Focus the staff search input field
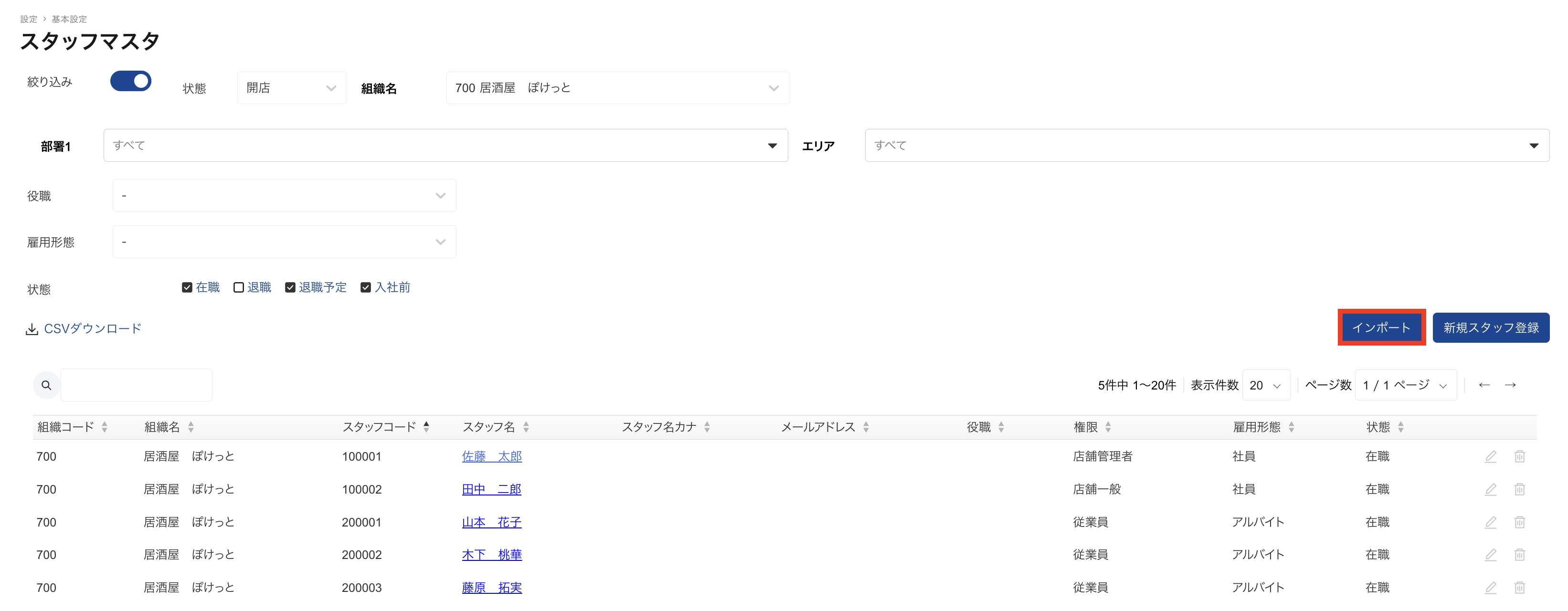Screen dimensions: 1568x611 [x=137, y=385]
